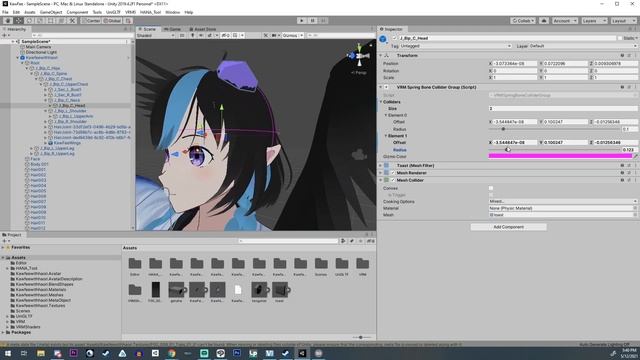The width and height of the screenshot is (640, 360).
Task: Select J_Bip_C_Head in Hierarchy
Action: (71, 105)
